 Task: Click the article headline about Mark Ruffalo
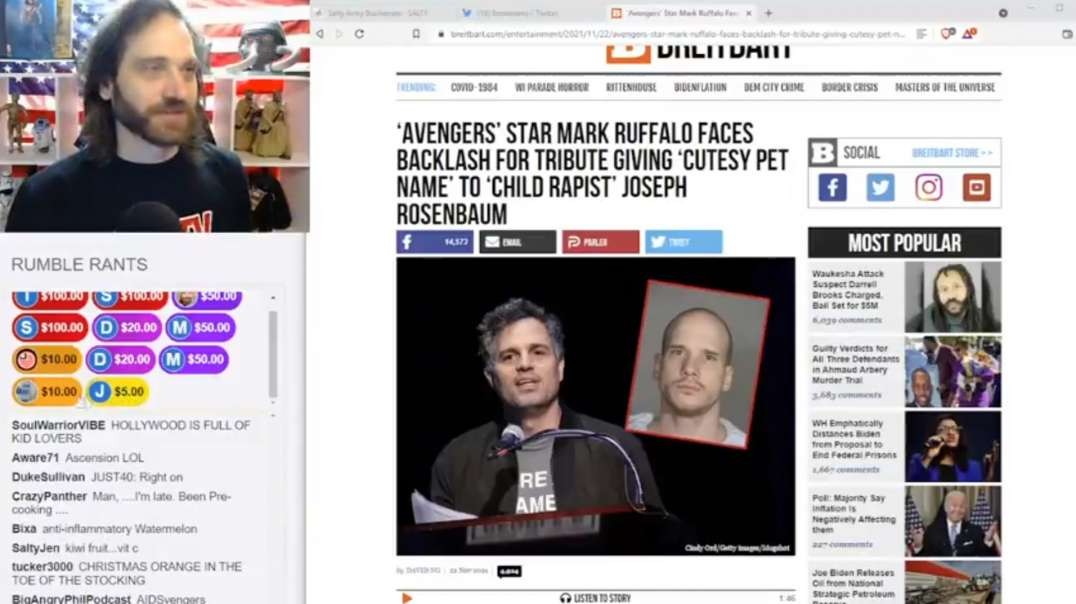(x=592, y=174)
